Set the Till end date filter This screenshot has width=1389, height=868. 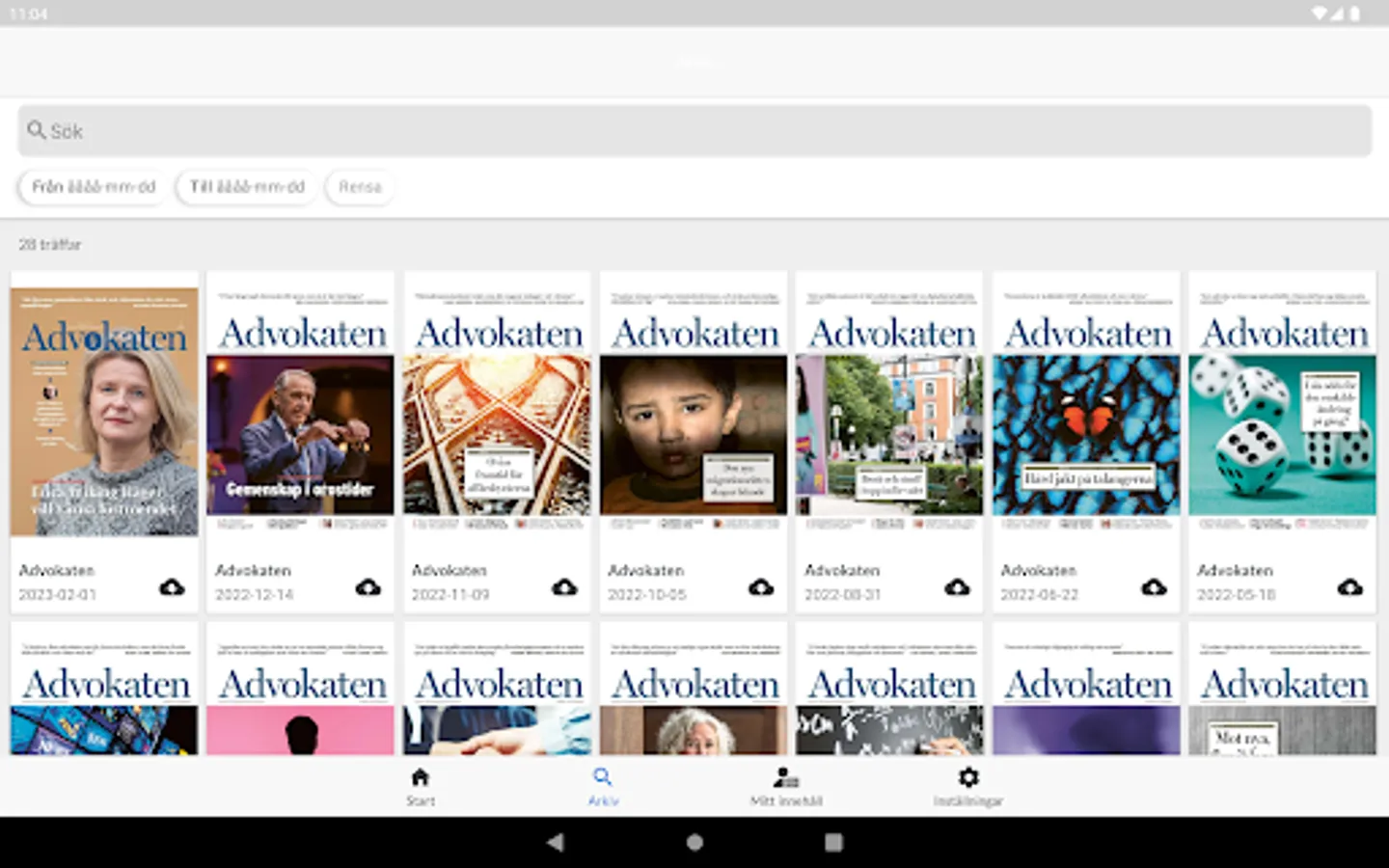pyautogui.click(x=247, y=186)
